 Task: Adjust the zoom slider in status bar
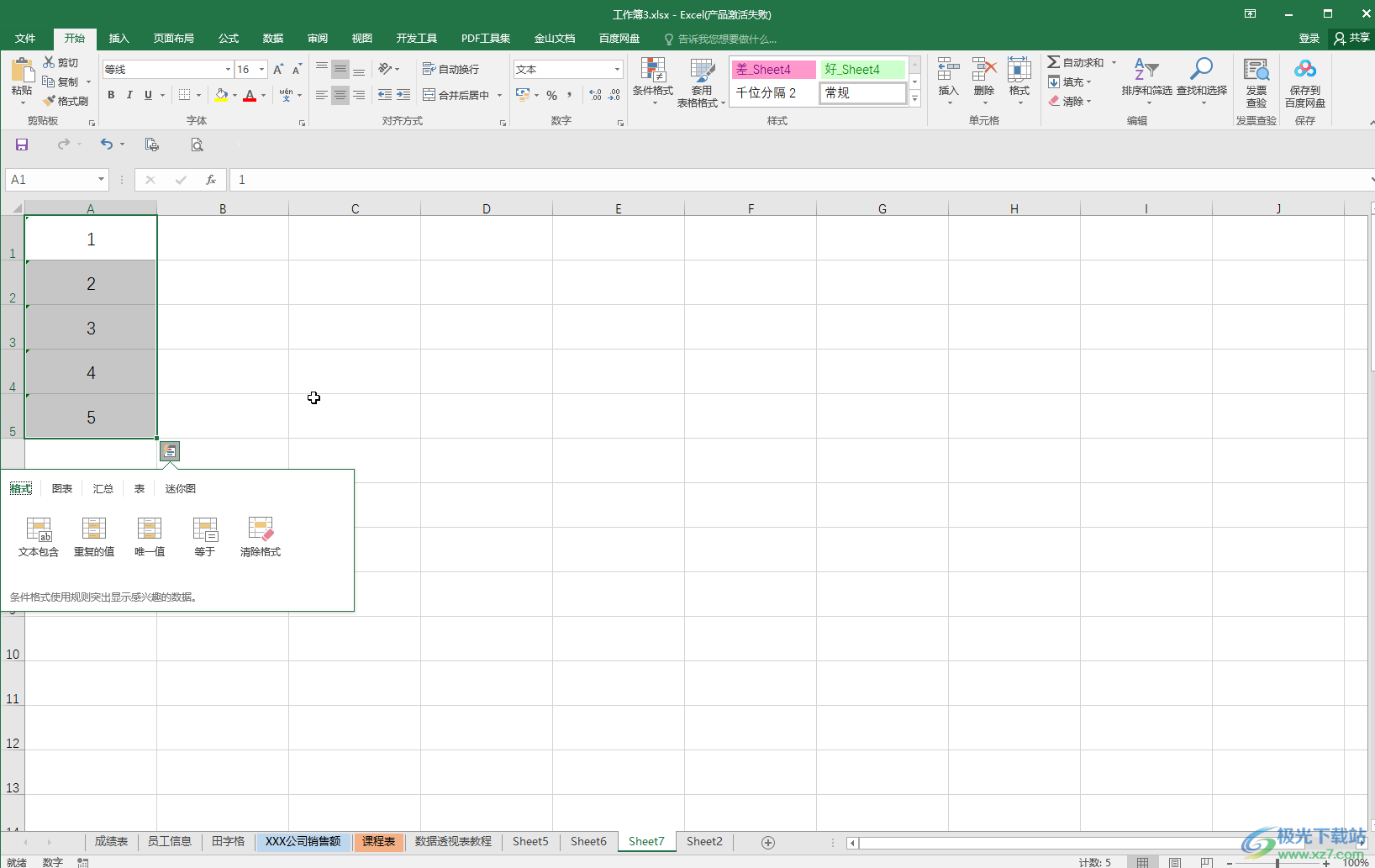pyautogui.click(x=1278, y=863)
